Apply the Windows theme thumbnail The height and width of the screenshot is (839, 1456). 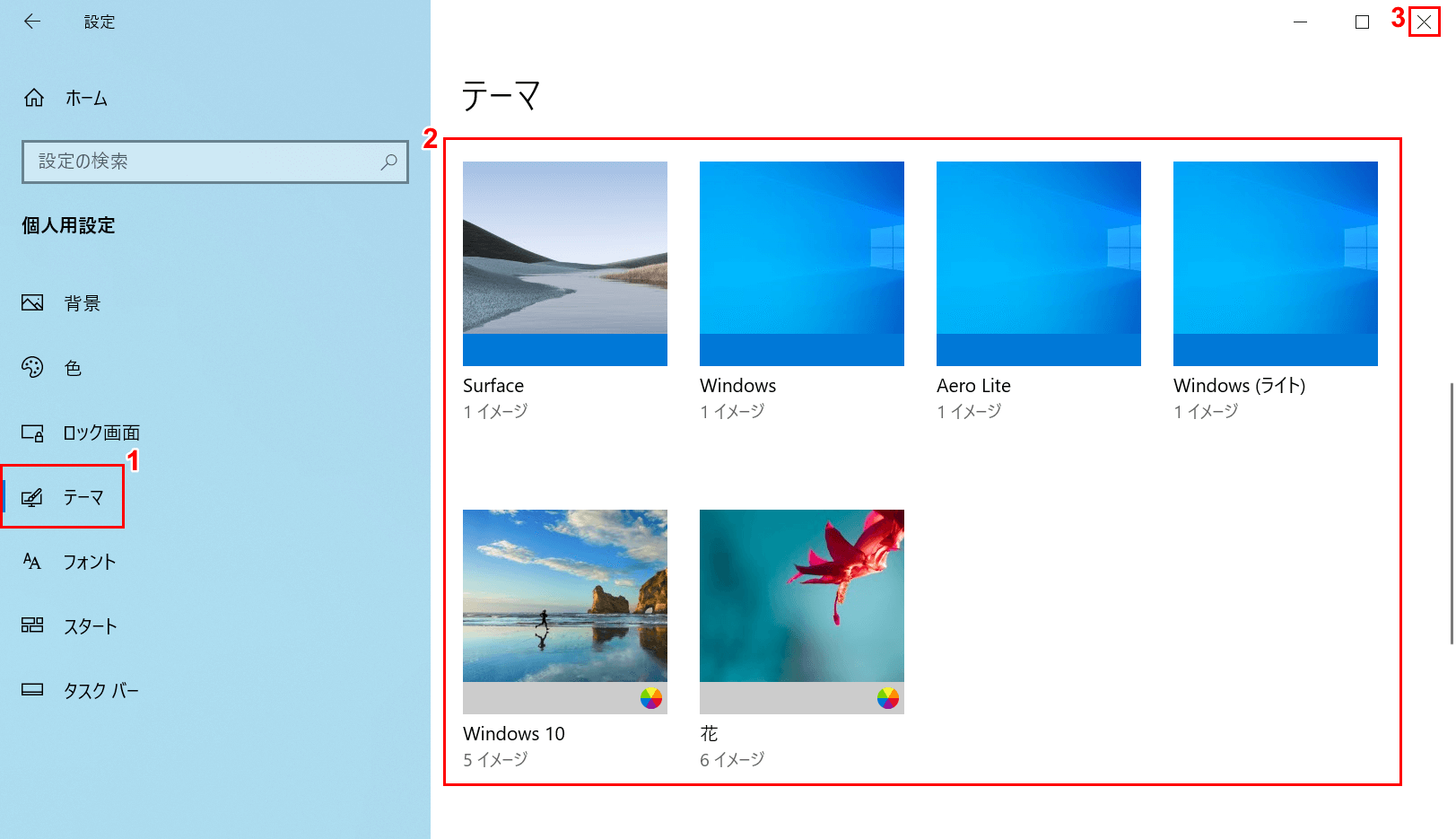click(x=802, y=264)
